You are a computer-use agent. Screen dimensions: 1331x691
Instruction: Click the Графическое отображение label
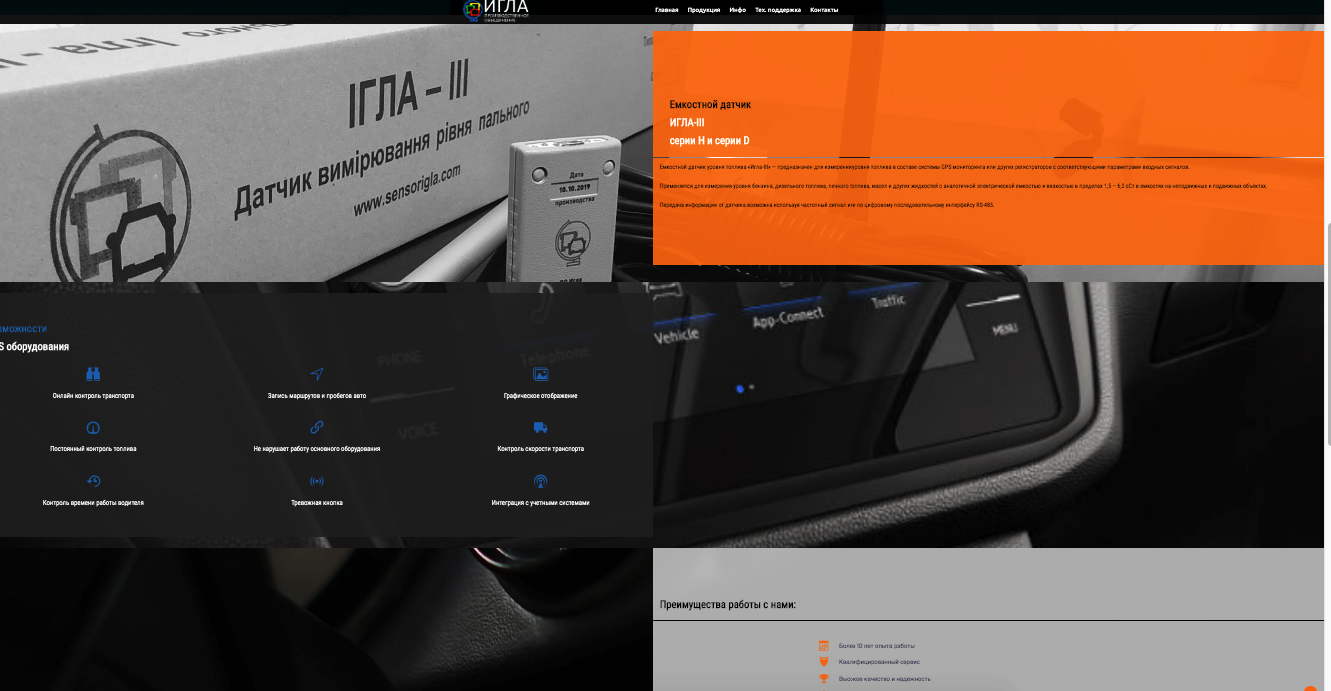pos(541,396)
